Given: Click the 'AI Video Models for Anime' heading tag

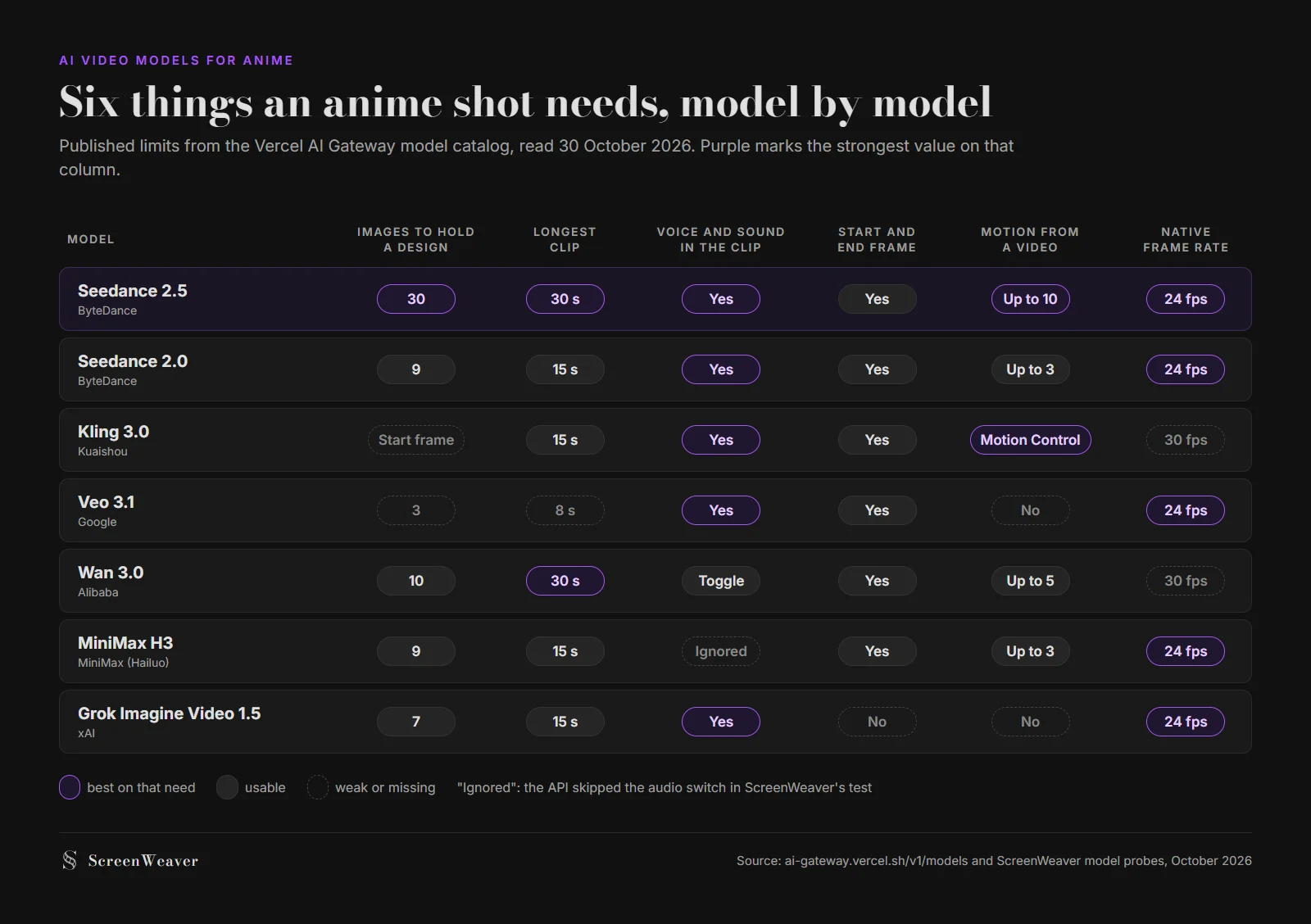Looking at the screenshot, I should point(176,61).
